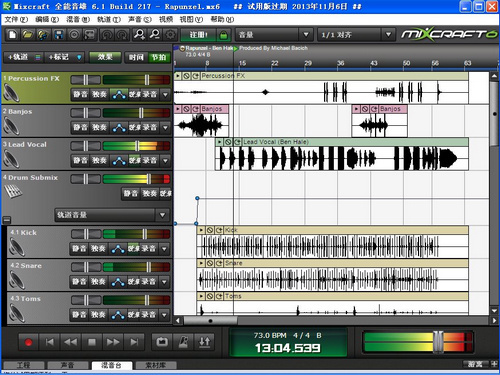Click the Redo arrow icon

click(122, 34)
